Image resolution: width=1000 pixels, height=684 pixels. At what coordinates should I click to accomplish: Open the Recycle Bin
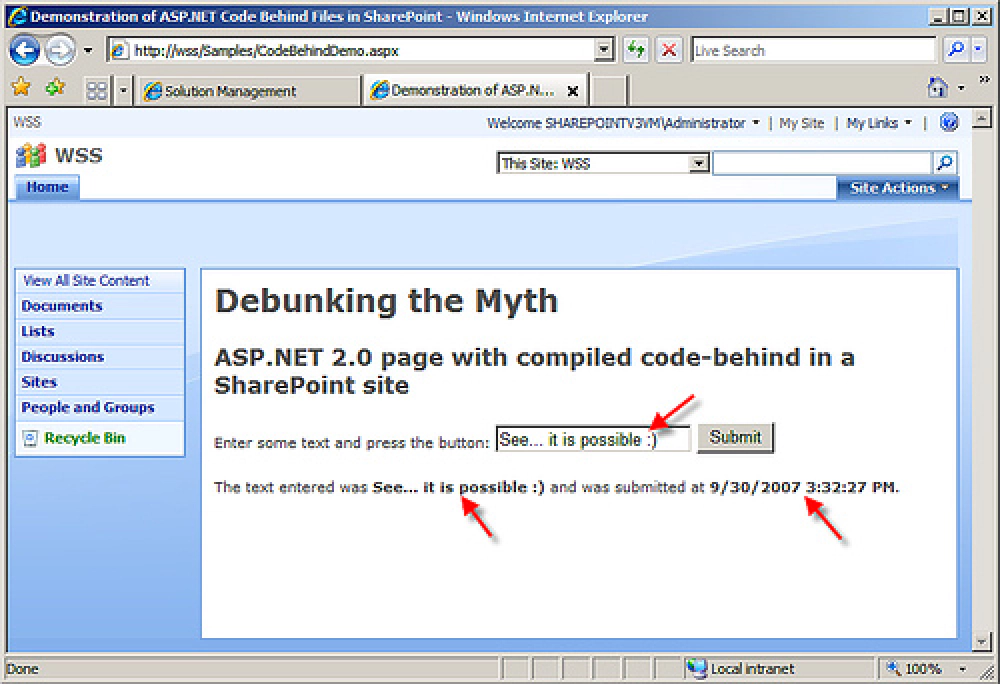click(x=85, y=438)
